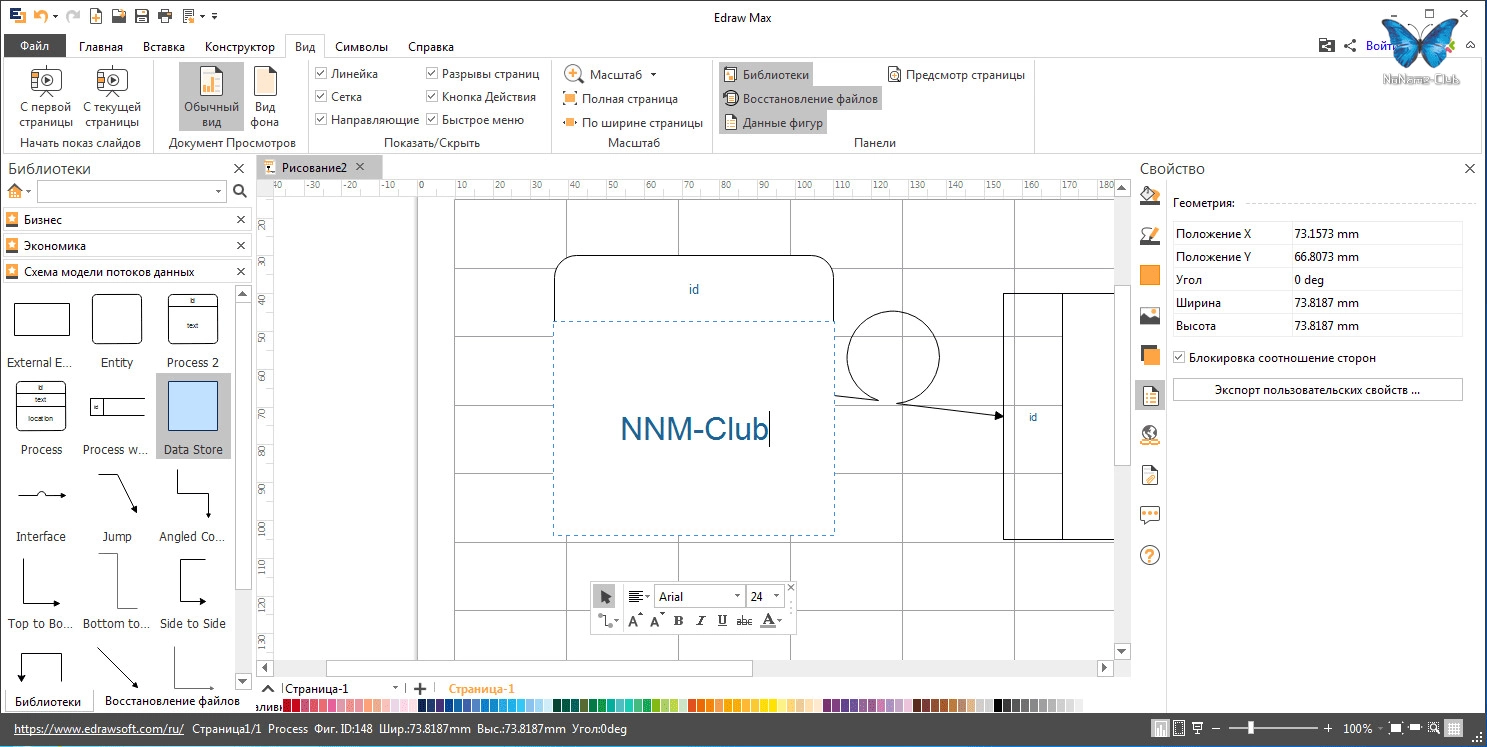
Task: Click Предсмотр страницы button
Action: [x=956, y=75]
